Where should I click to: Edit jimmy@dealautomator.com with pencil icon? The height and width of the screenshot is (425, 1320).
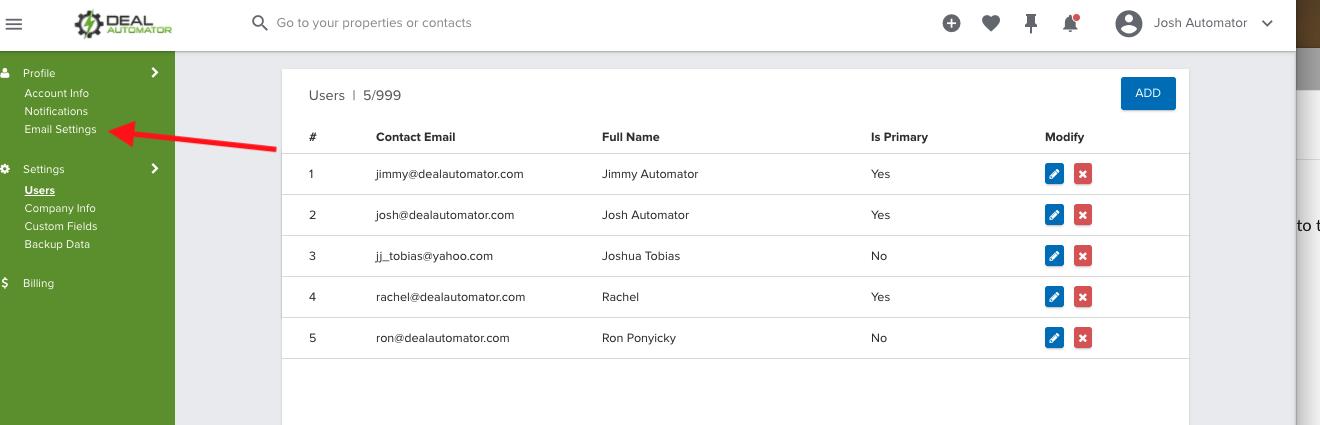click(1054, 174)
